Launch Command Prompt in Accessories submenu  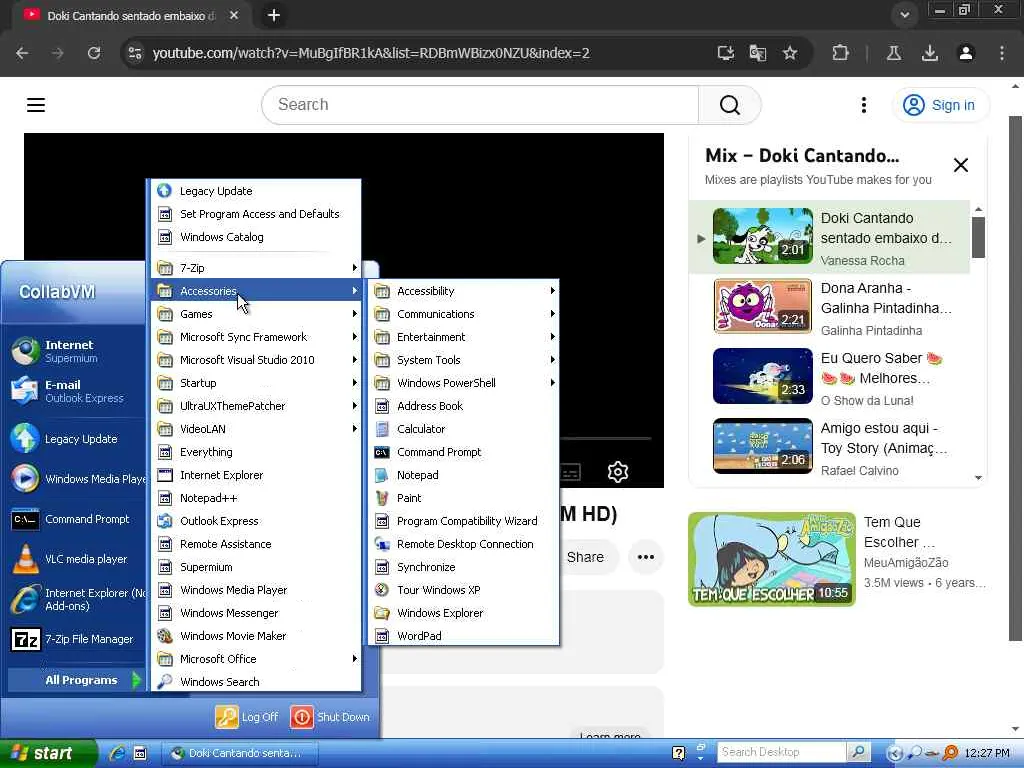(x=463, y=452)
